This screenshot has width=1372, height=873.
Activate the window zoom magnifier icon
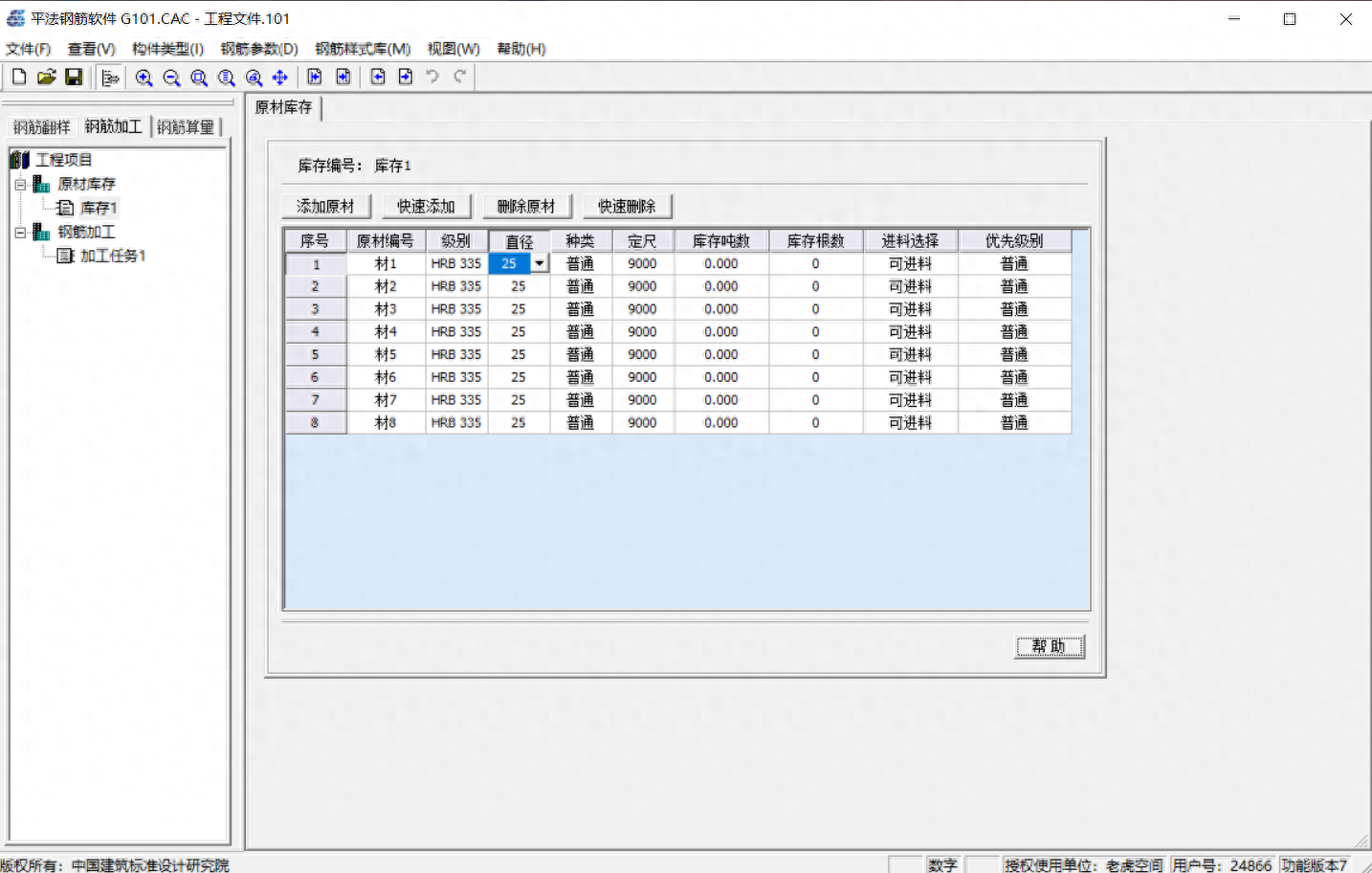click(x=199, y=77)
